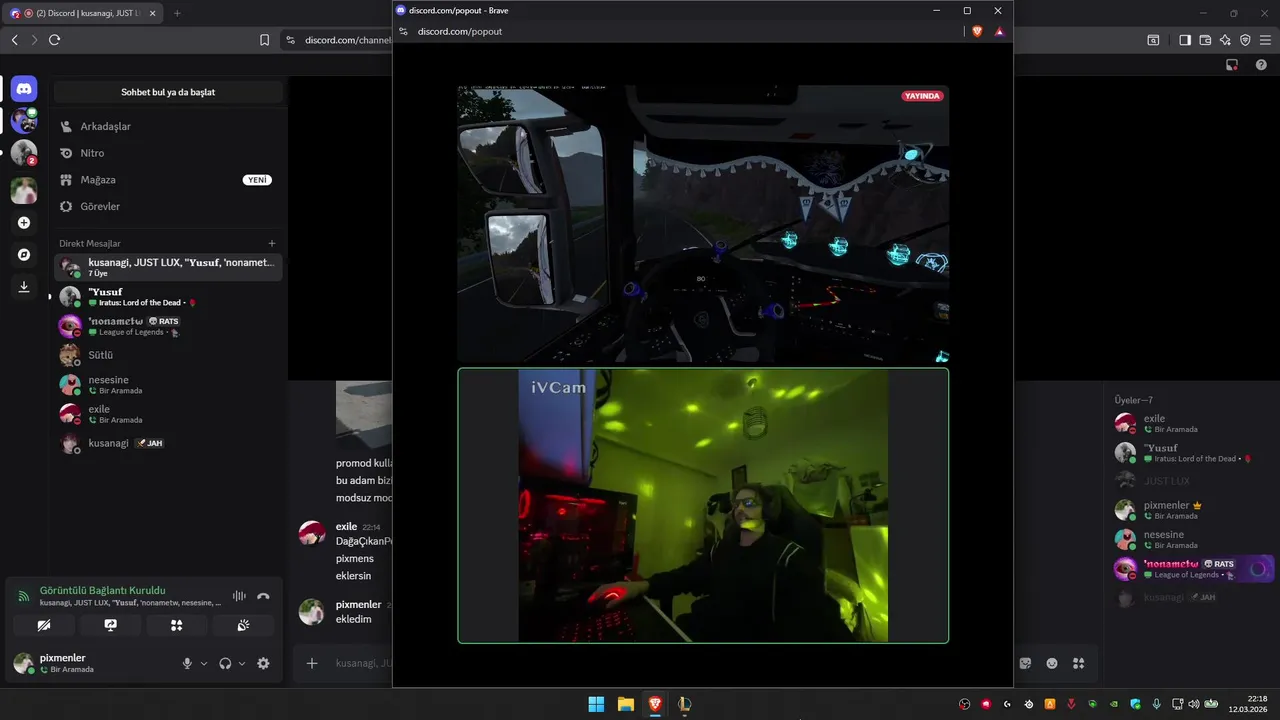Open direct message with "Yusuf

[x=168, y=297]
